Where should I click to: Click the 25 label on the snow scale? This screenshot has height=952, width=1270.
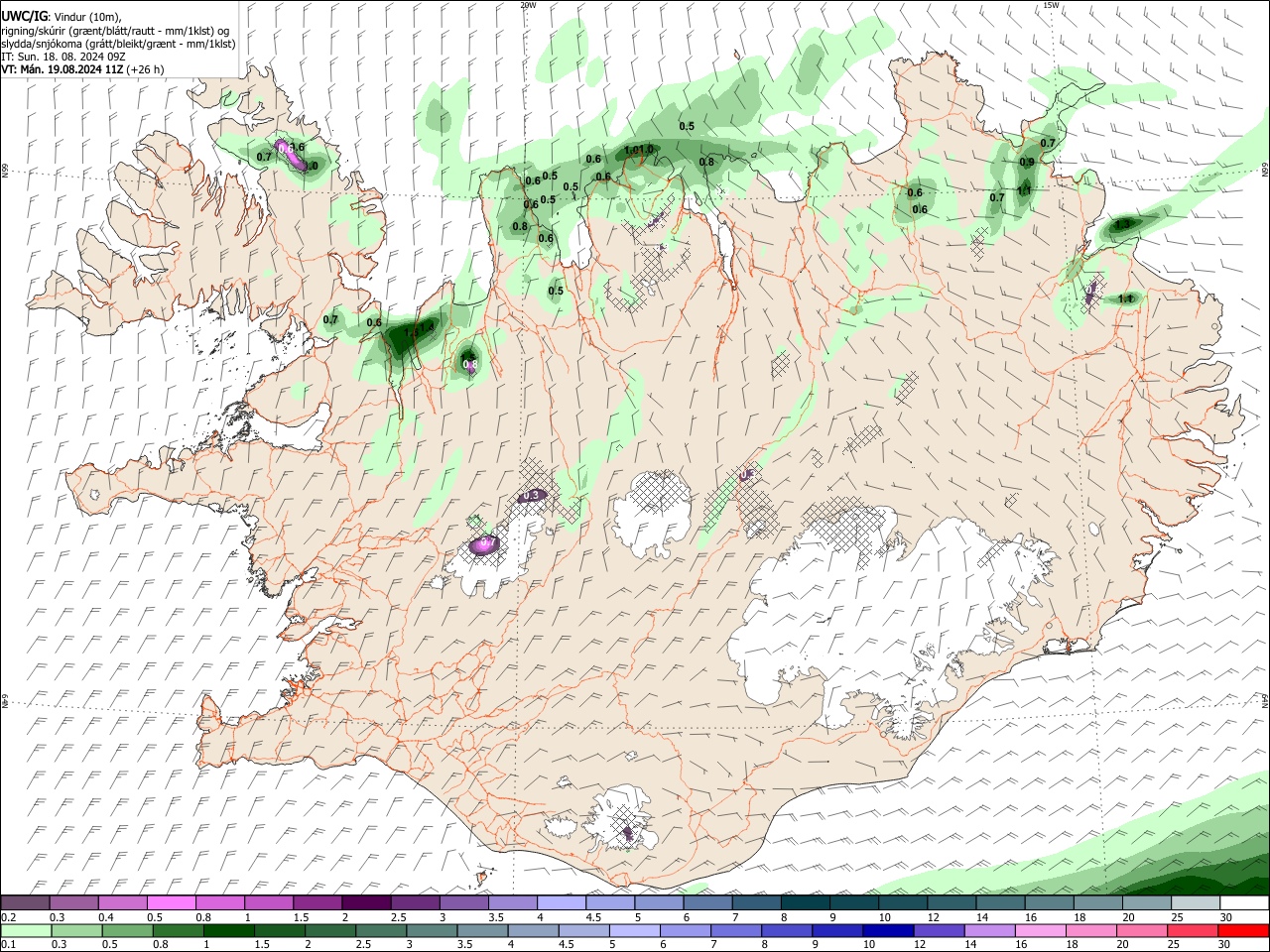[x=1176, y=917]
